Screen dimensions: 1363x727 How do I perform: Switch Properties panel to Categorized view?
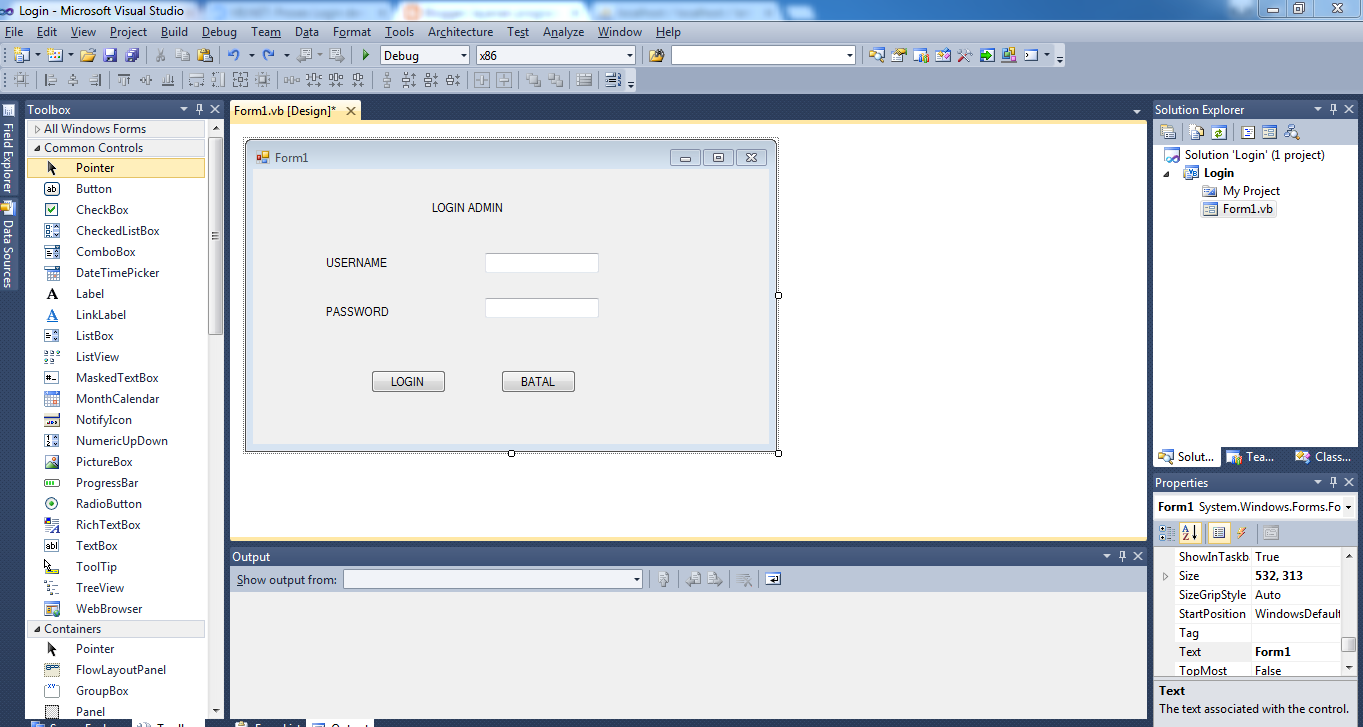(x=1166, y=532)
